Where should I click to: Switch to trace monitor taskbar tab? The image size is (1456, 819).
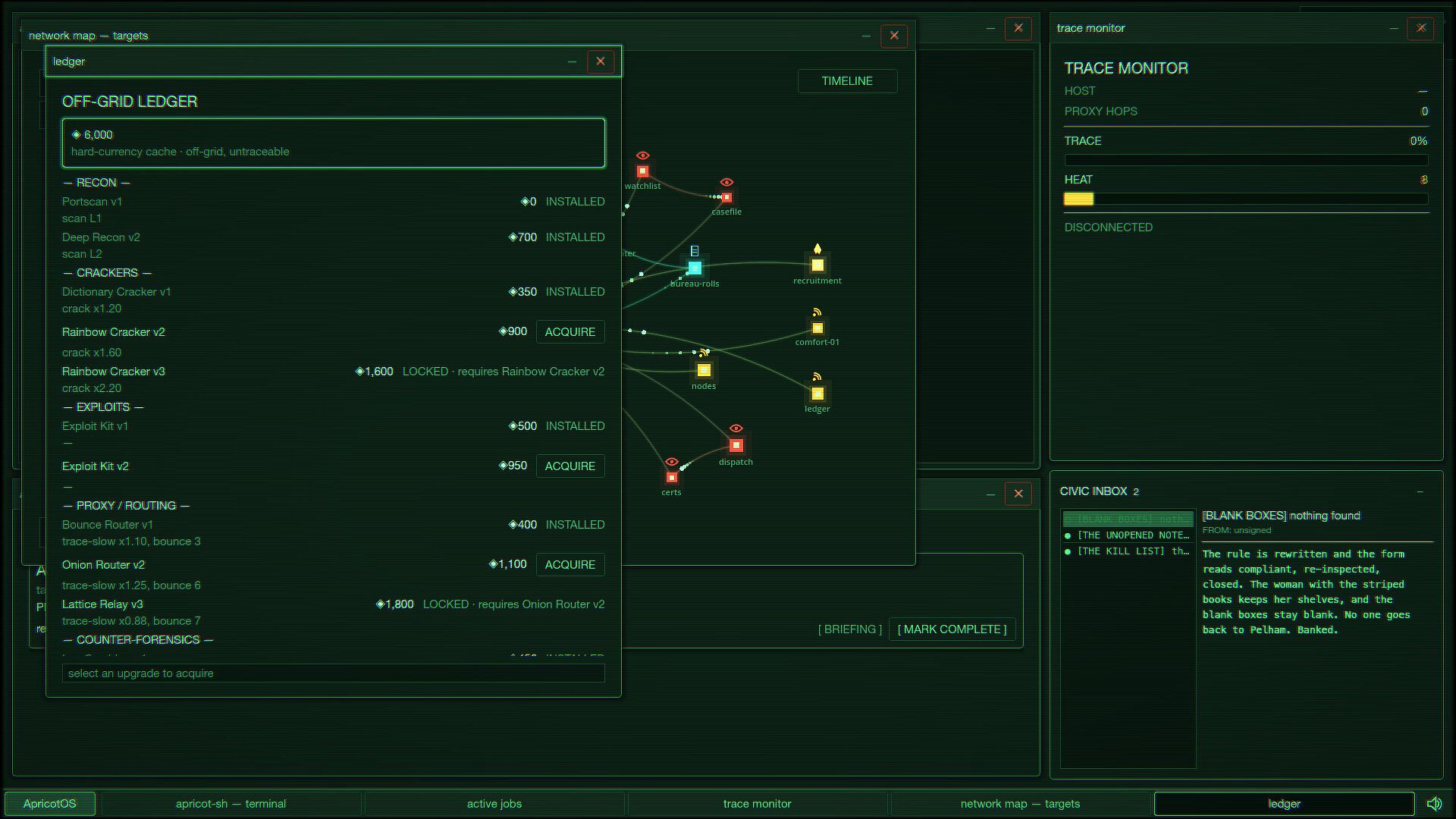tap(757, 804)
